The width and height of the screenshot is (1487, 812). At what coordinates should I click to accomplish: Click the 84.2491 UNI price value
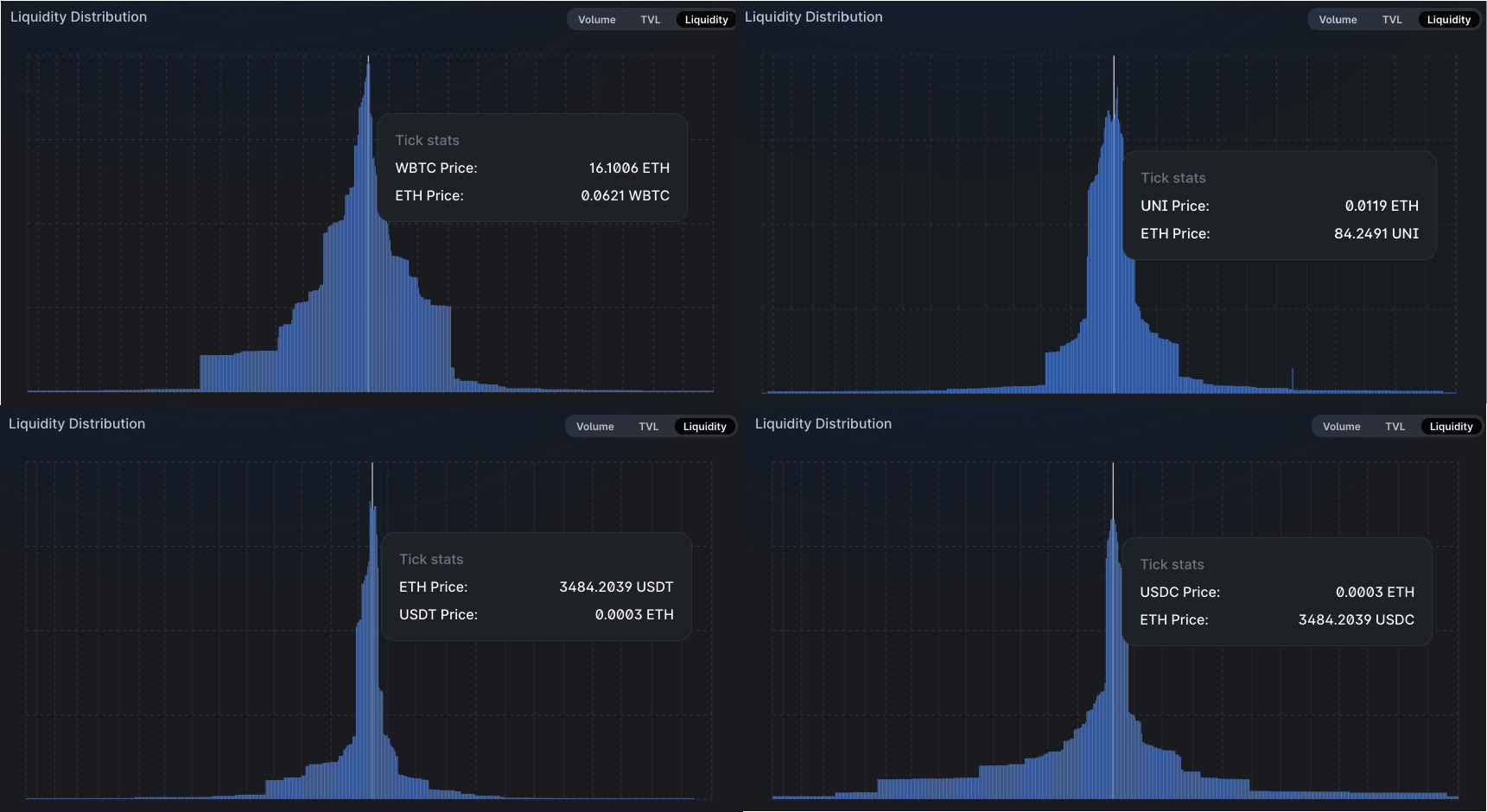coord(1376,233)
